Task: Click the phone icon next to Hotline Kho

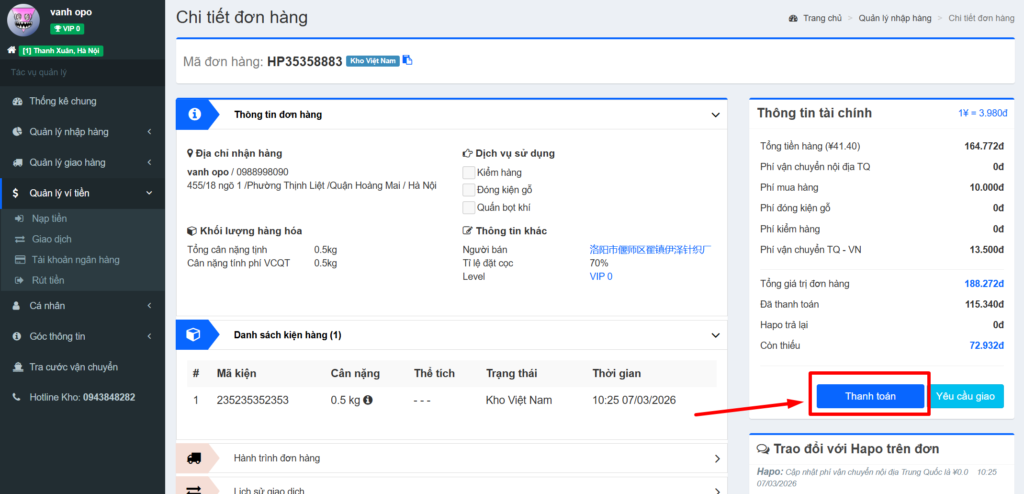Action: 17,397
